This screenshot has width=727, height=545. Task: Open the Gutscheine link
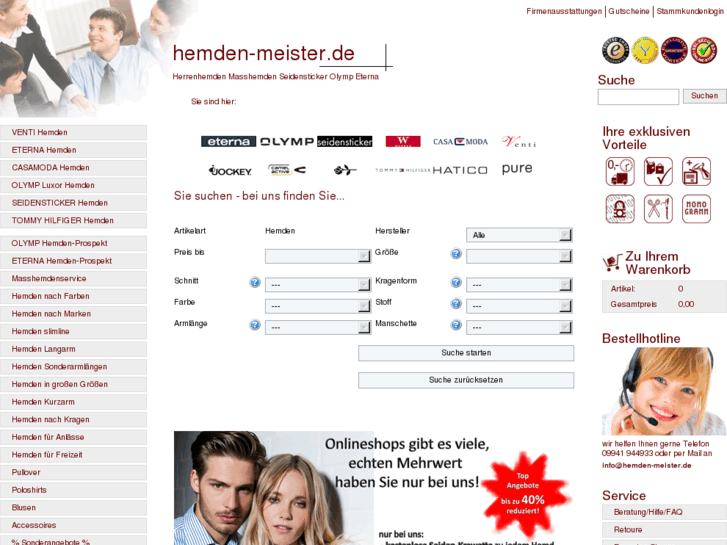629,11
